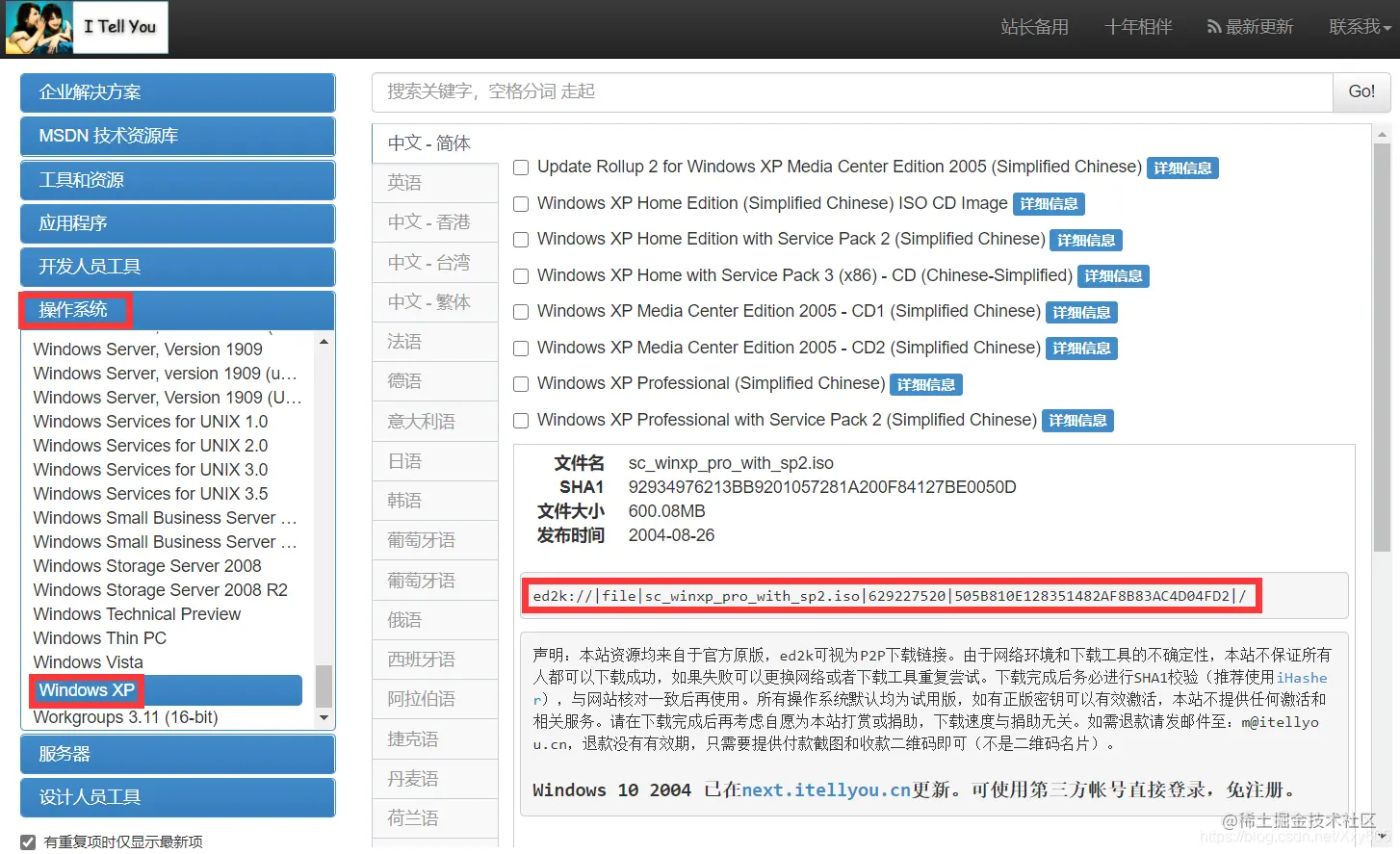
Task: Select Windows Services for UNIX 2.0
Action: click(x=150, y=445)
